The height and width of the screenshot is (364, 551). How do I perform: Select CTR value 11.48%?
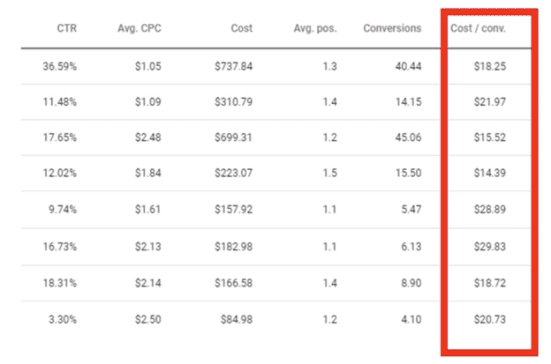coord(59,102)
